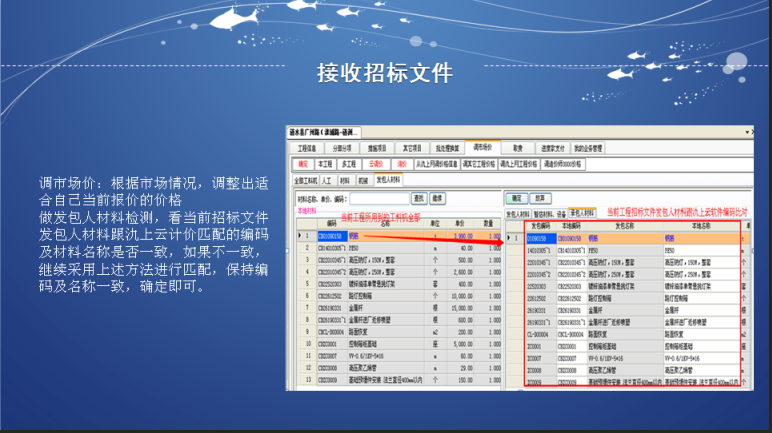Click the 放弃 button
Image resolution: width=772 pixels, height=433 pixels.
coord(540,199)
